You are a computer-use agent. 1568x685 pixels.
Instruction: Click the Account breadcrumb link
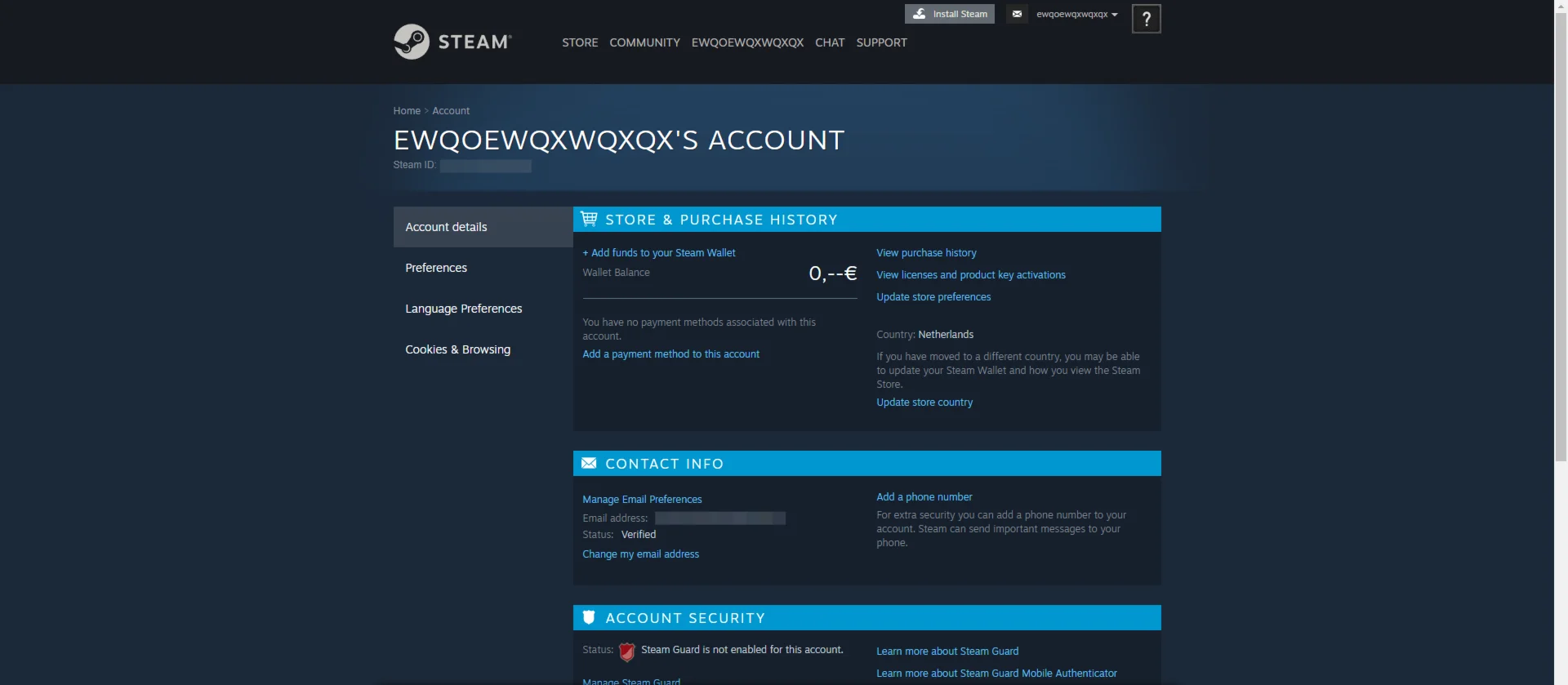pos(451,111)
